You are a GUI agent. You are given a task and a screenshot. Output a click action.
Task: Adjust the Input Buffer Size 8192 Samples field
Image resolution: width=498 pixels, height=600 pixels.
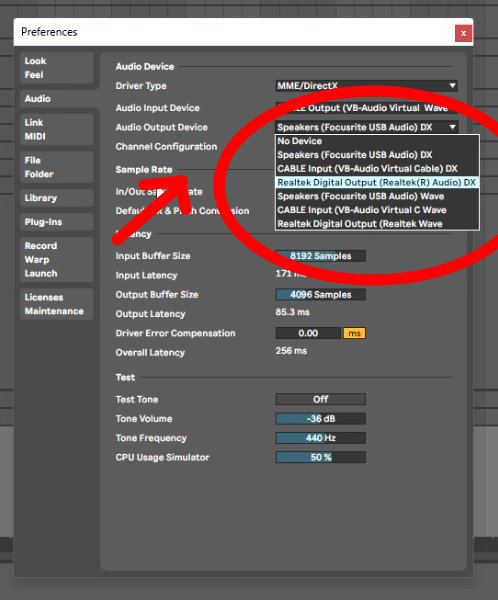(320, 256)
